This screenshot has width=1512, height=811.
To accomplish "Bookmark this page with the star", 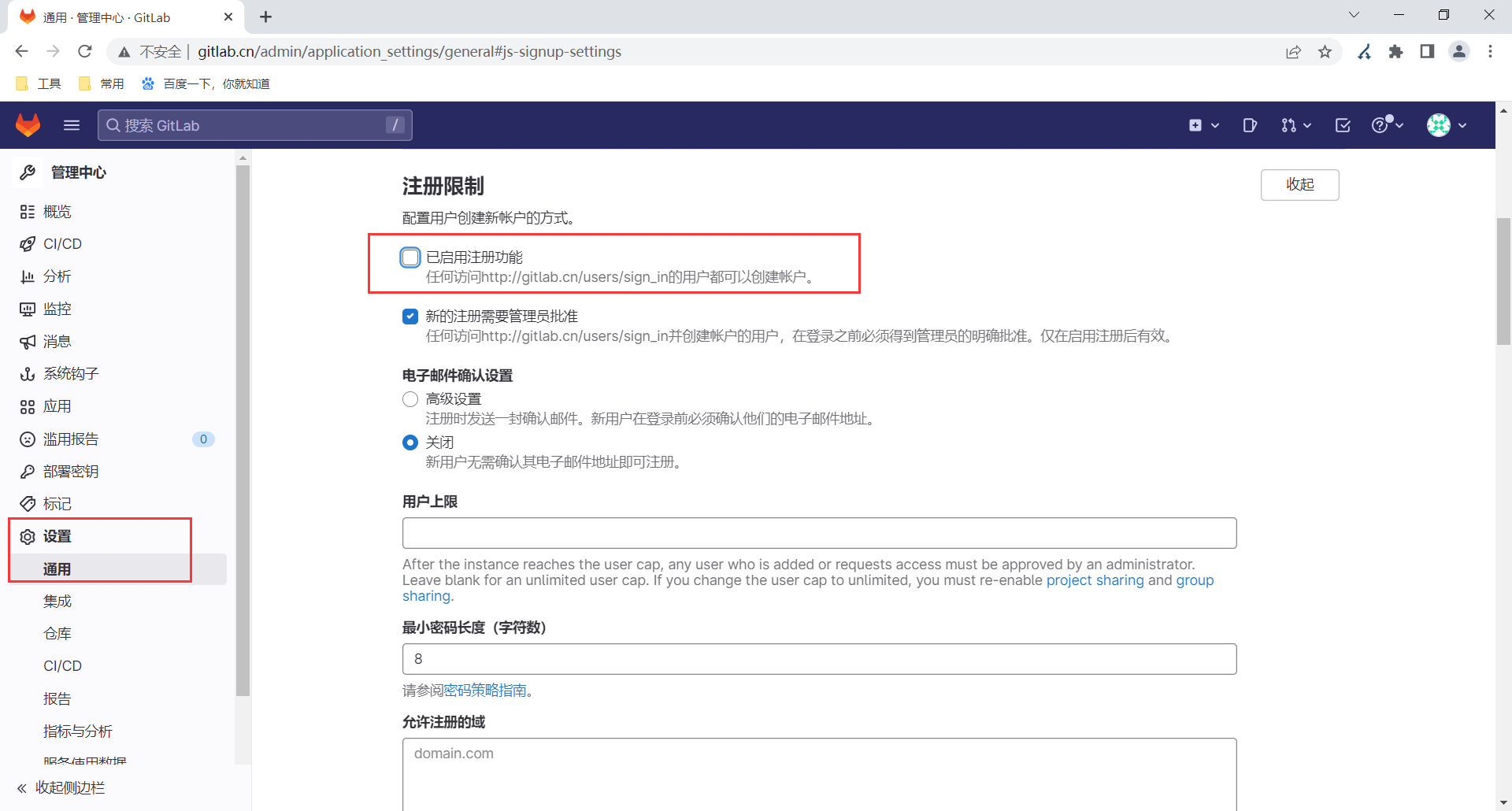I will pos(1325,52).
